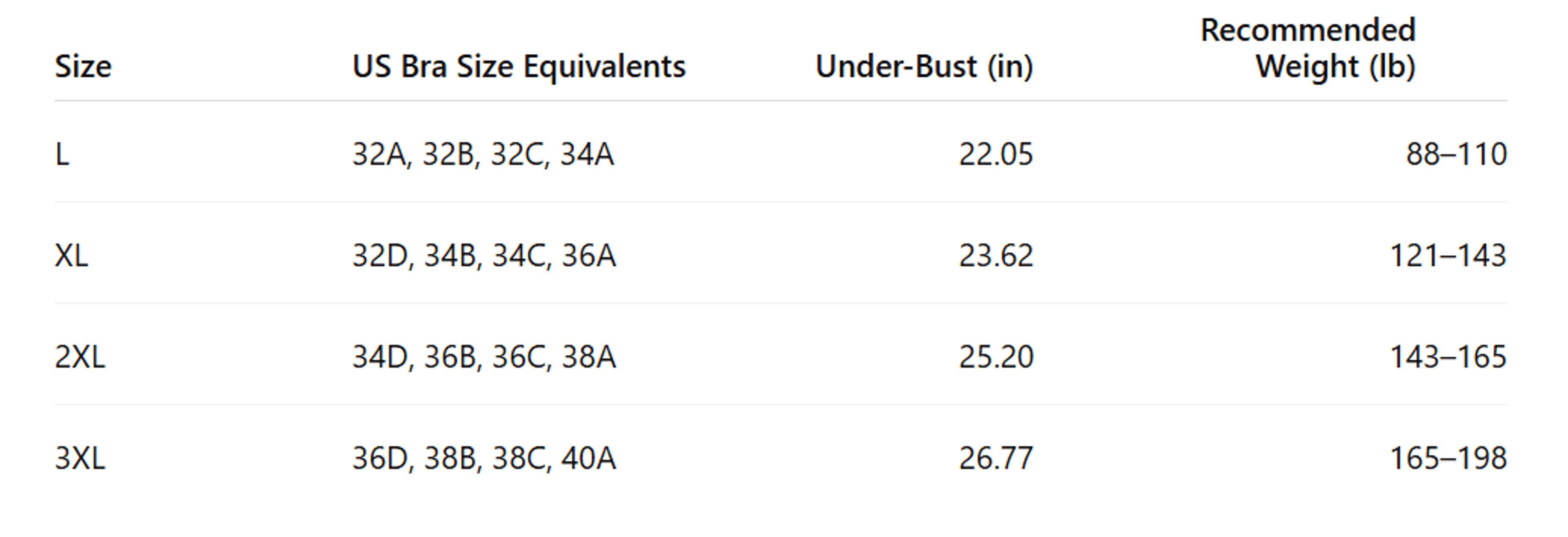The image size is (1568, 537).
Task: Click the Size column header
Action: tap(83, 67)
